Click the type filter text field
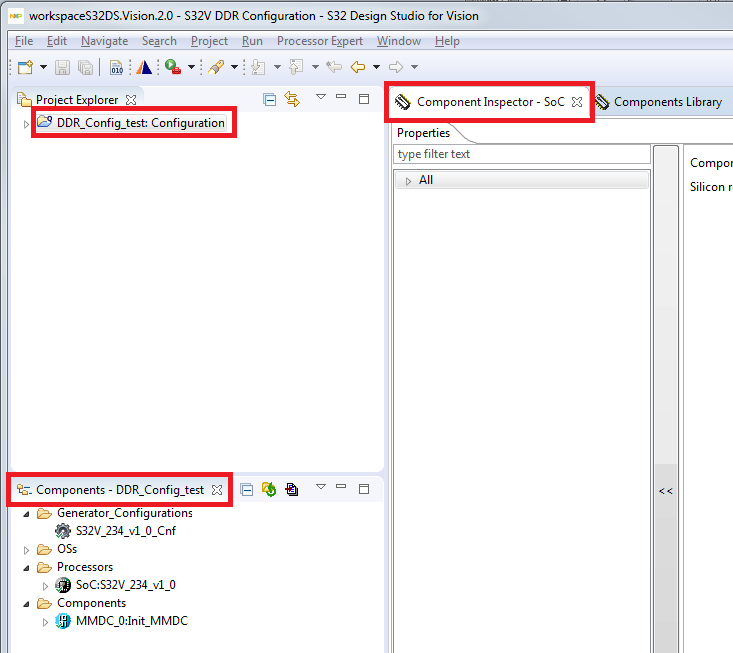This screenshot has height=653, width=733. (x=522, y=154)
